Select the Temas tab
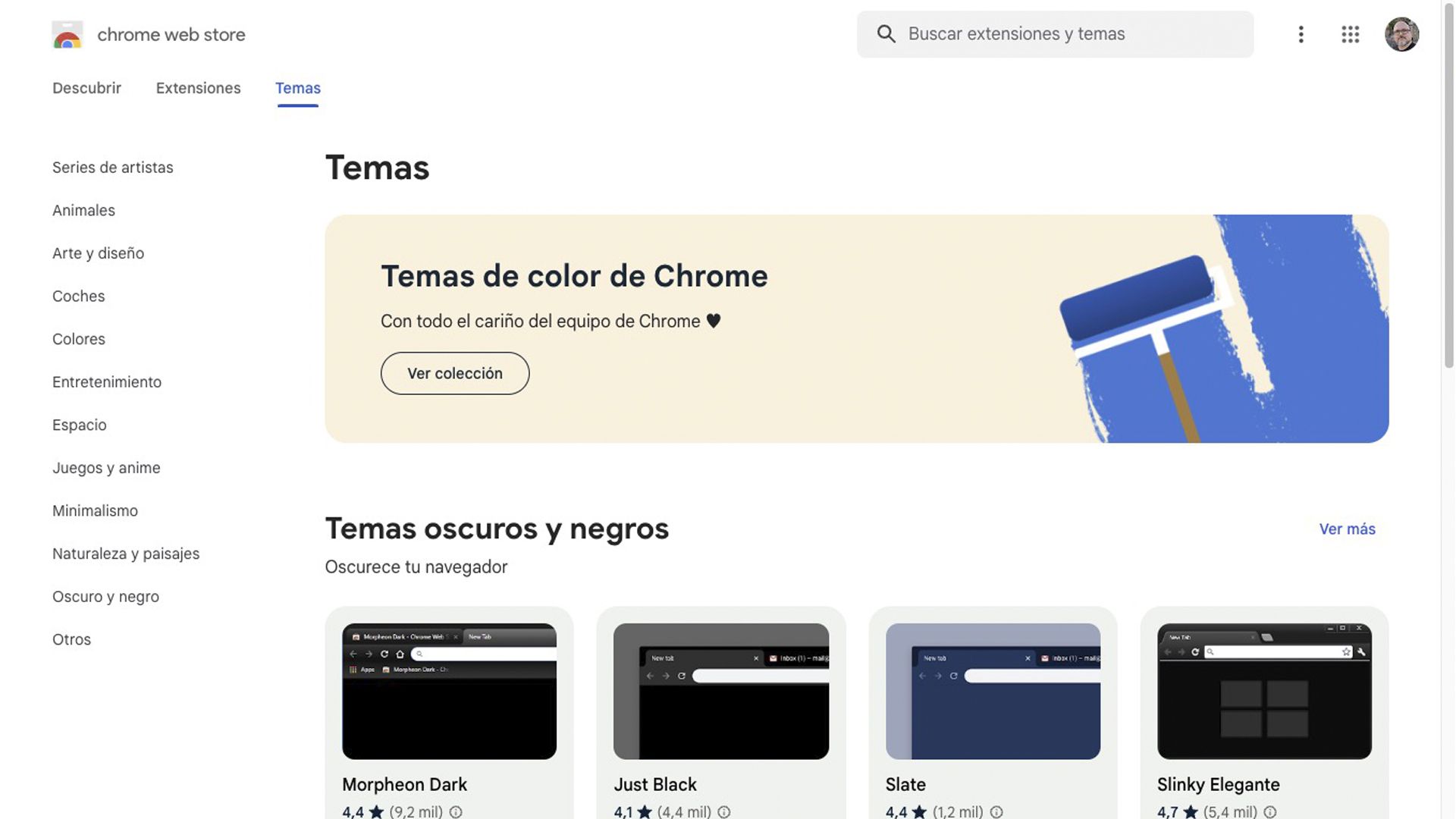 click(x=297, y=88)
